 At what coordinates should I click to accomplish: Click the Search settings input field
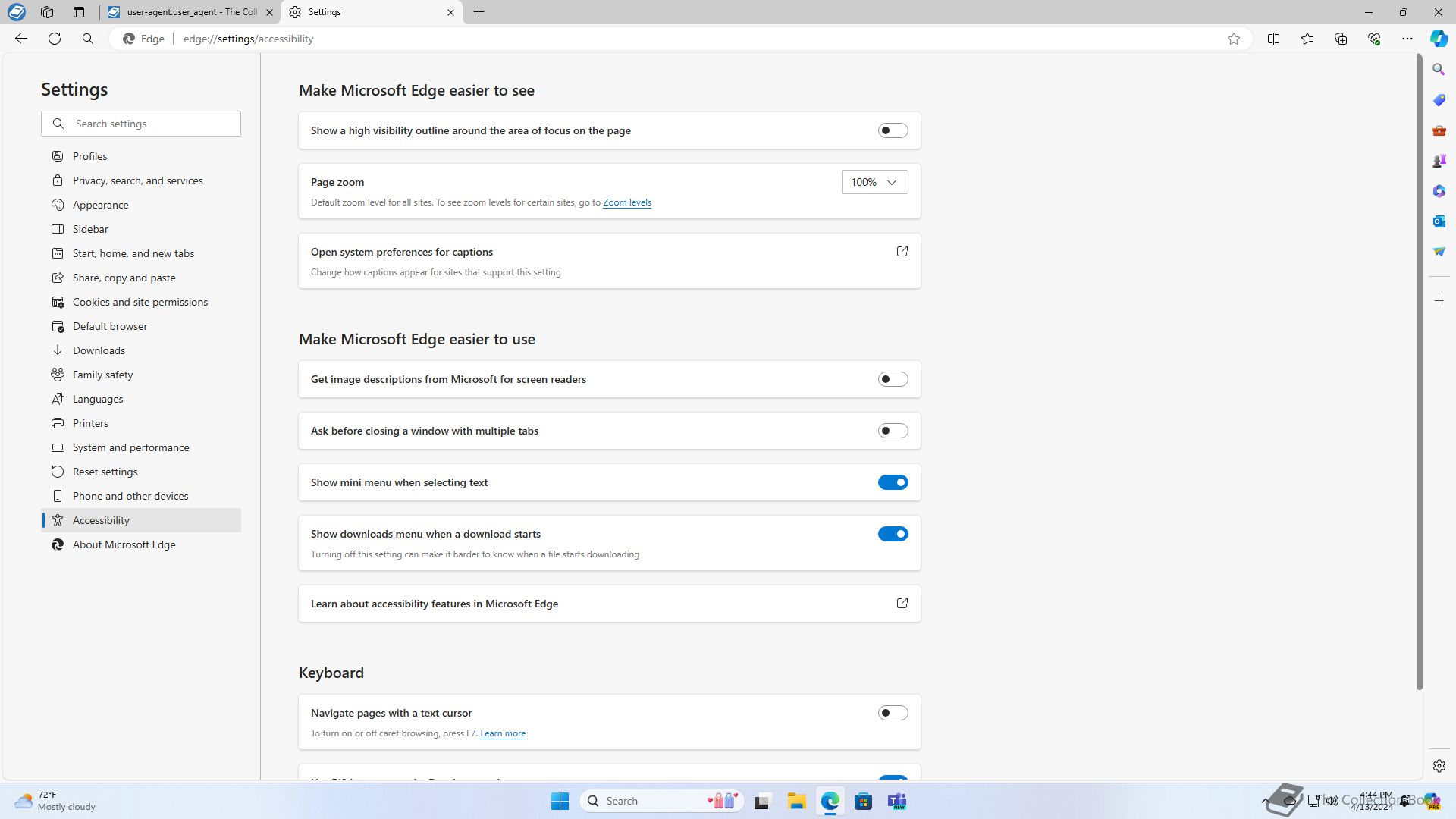coord(141,124)
